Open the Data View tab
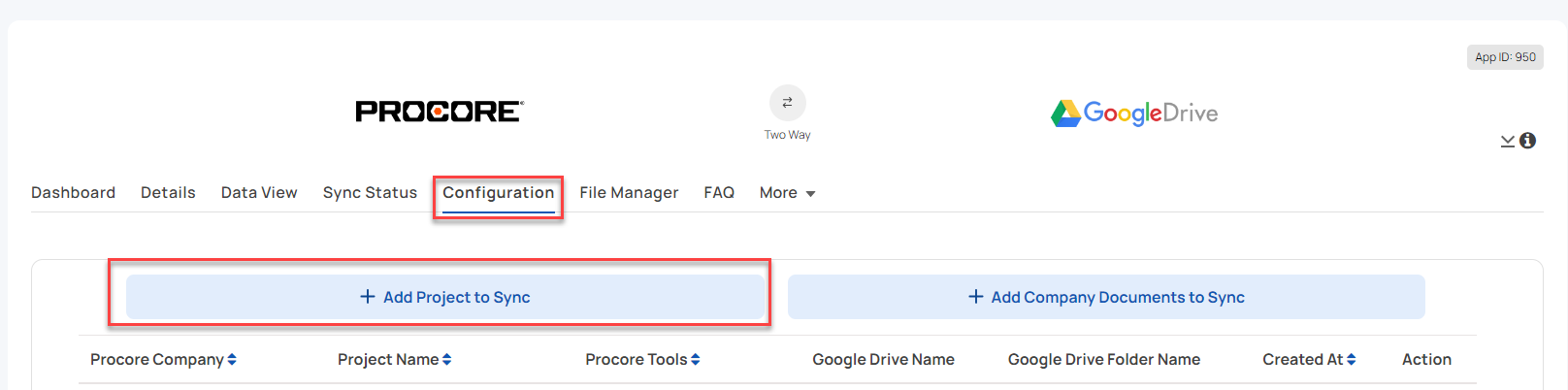 click(259, 193)
